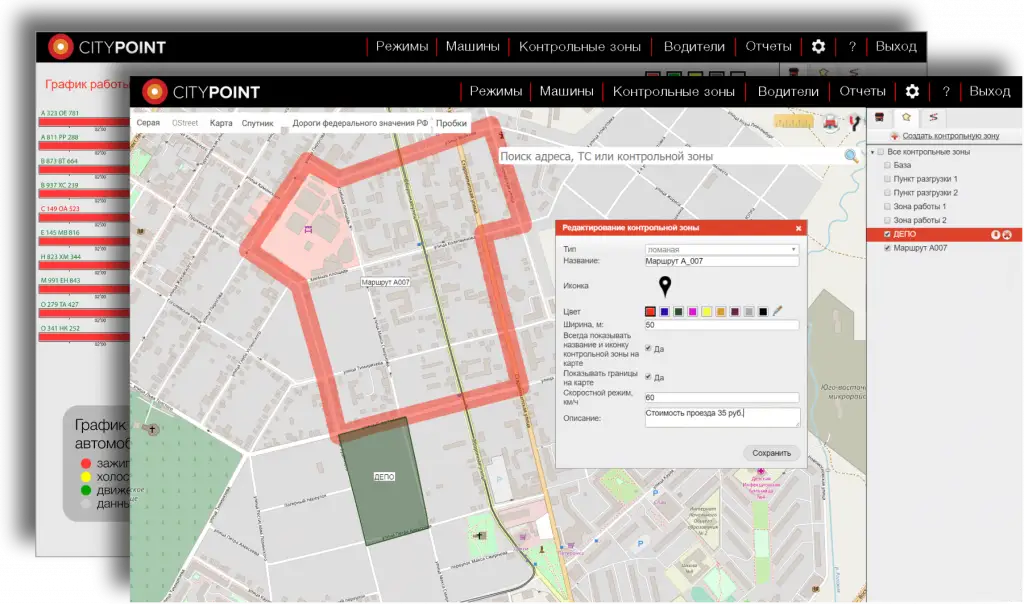Open the vehicles tab icon in sidebar
Image resolution: width=1024 pixels, height=604 pixels.
879,117
